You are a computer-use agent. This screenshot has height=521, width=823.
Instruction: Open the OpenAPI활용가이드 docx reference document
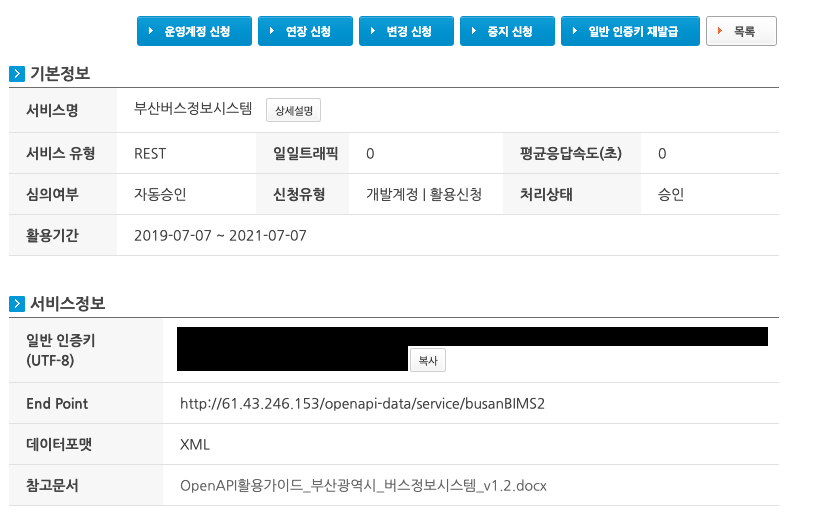(x=363, y=486)
